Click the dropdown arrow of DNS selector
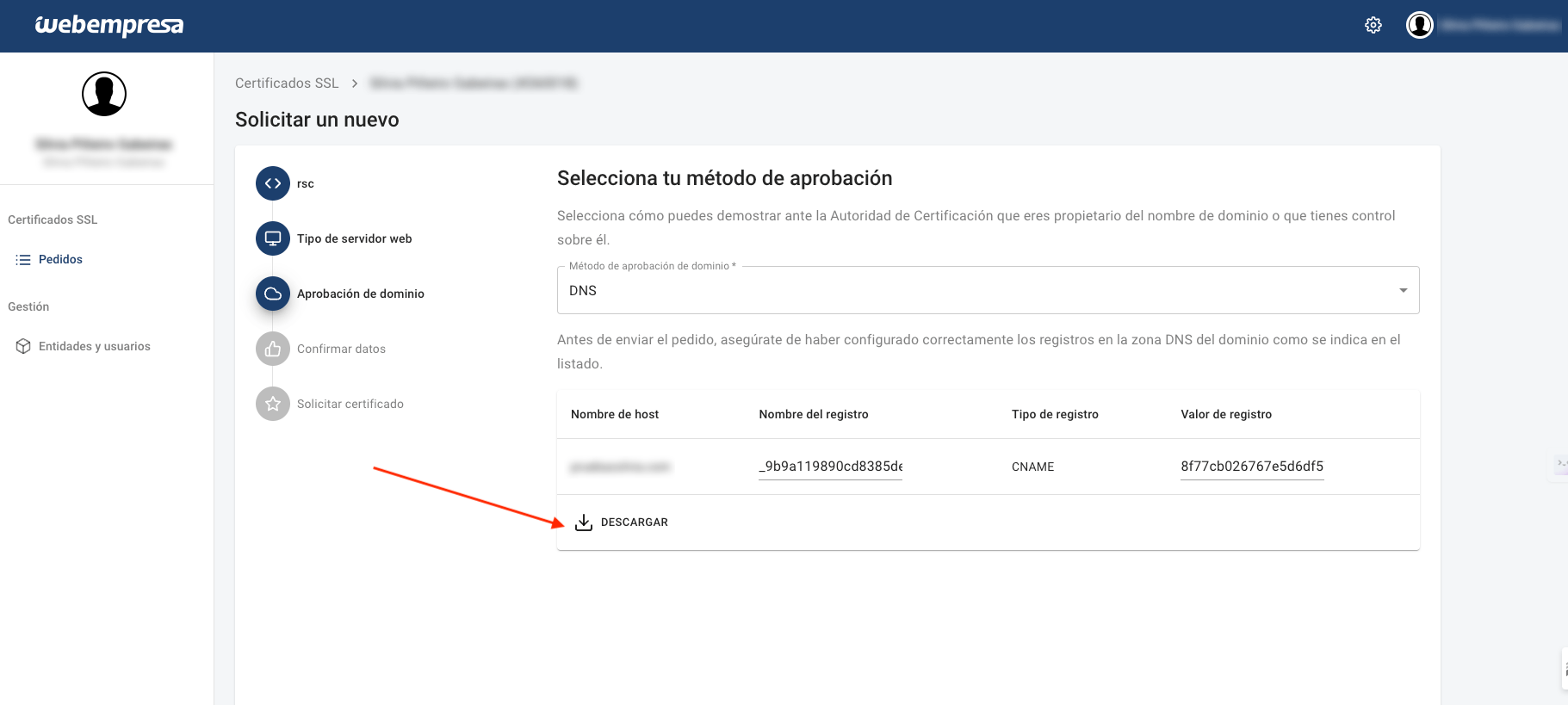 click(x=1404, y=291)
